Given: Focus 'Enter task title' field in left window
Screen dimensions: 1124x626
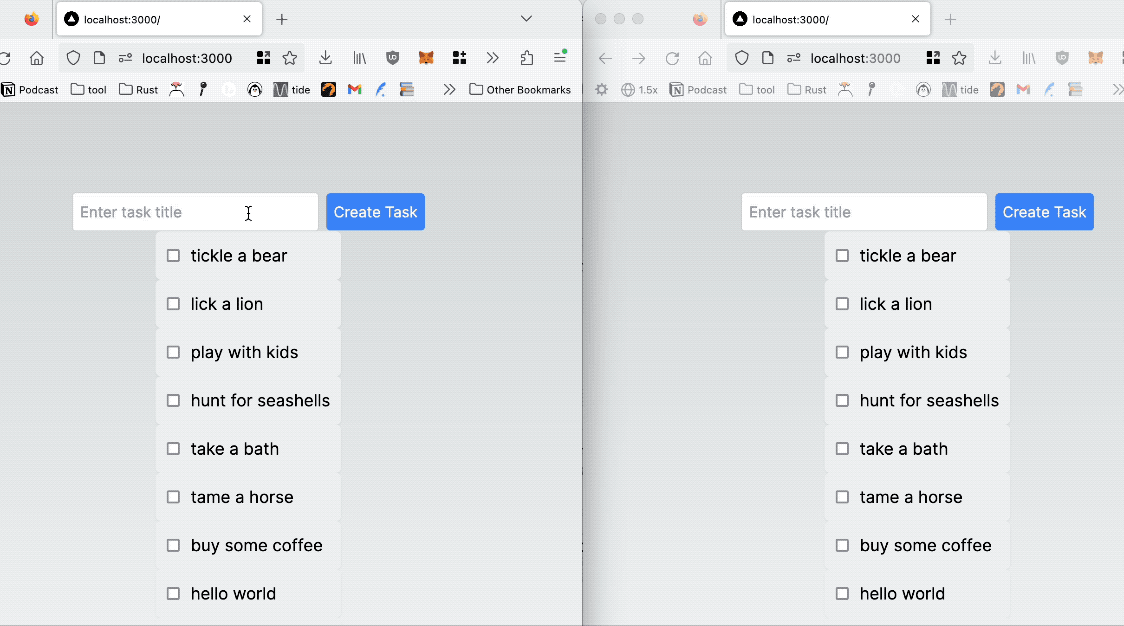Looking at the screenshot, I should (x=195, y=212).
